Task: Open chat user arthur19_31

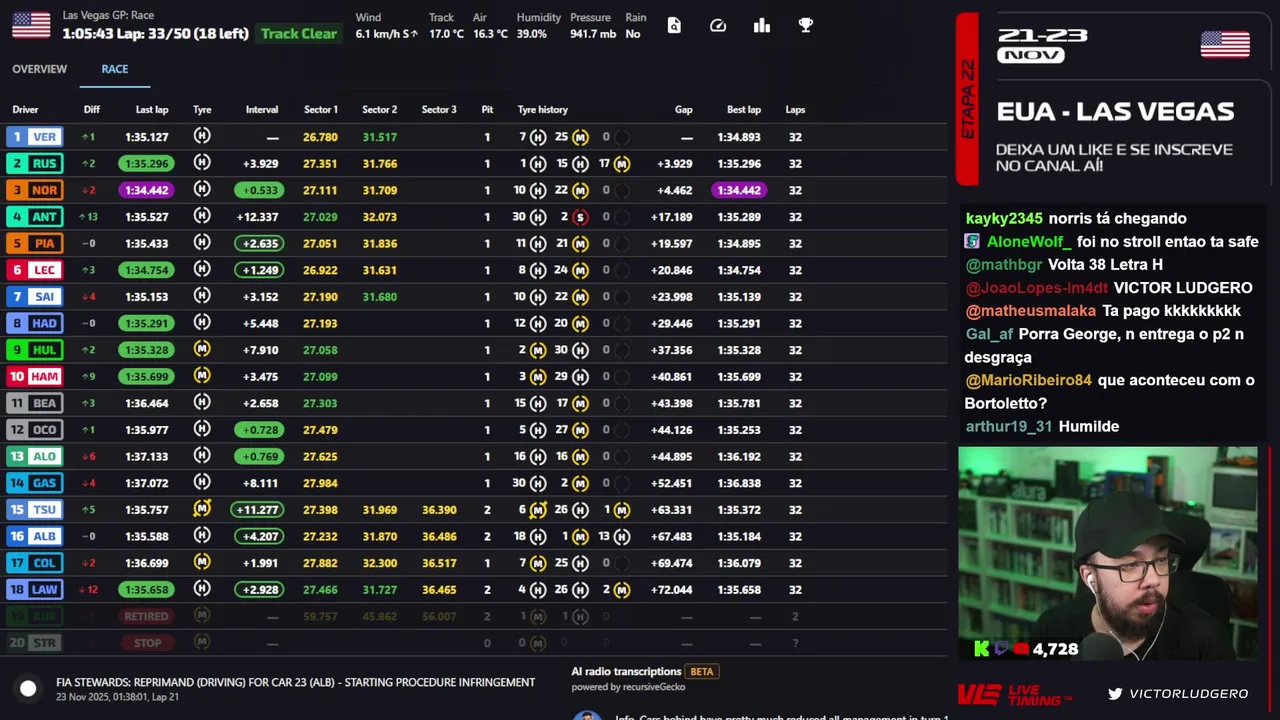Action: click(1008, 426)
